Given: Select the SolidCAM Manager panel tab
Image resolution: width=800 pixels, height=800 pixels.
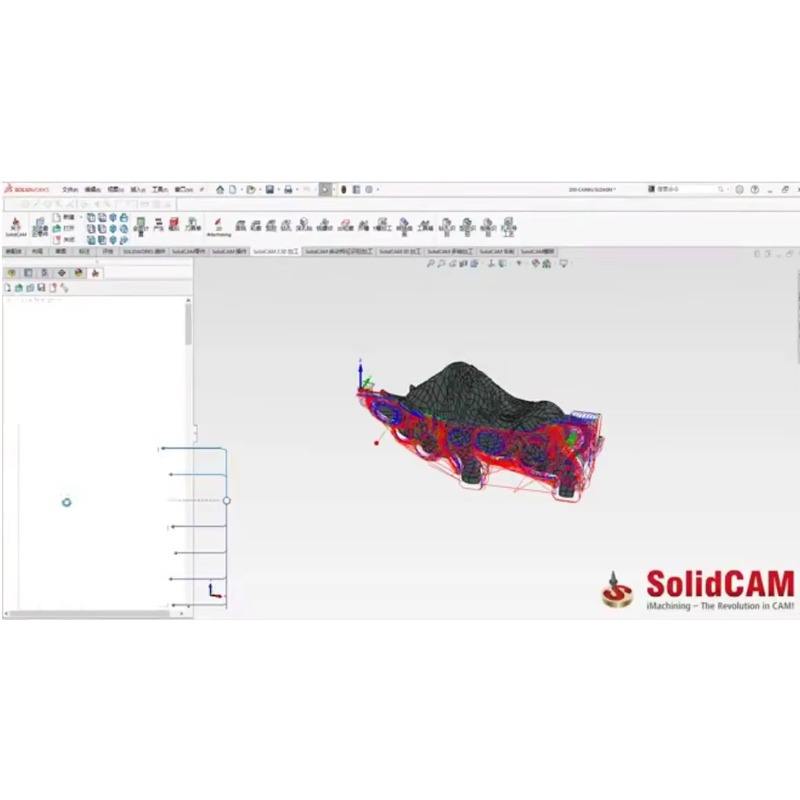Looking at the screenshot, I should pyautogui.click(x=95, y=273).
